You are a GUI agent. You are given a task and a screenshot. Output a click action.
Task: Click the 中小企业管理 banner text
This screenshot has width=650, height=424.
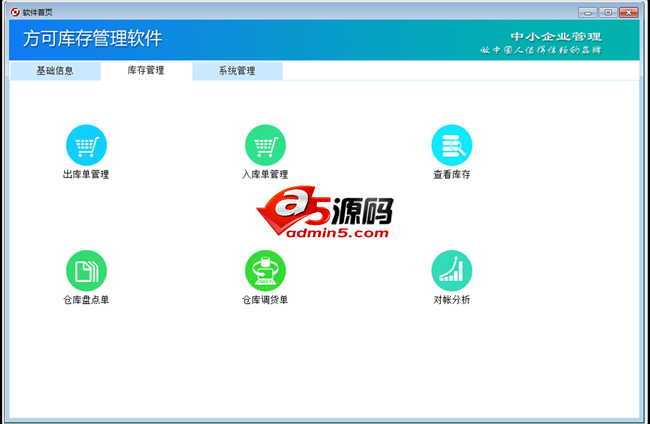pos(556,36)
